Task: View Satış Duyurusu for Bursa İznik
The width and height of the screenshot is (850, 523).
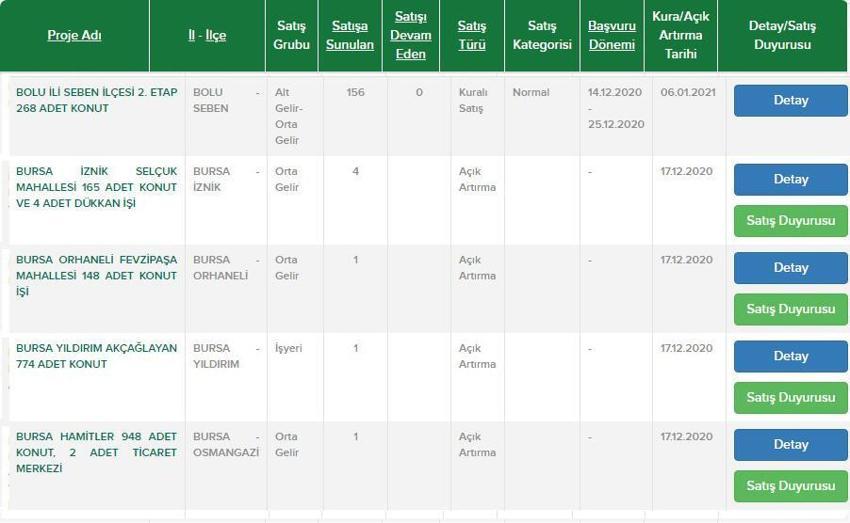Action: click(x=790, y=221)
